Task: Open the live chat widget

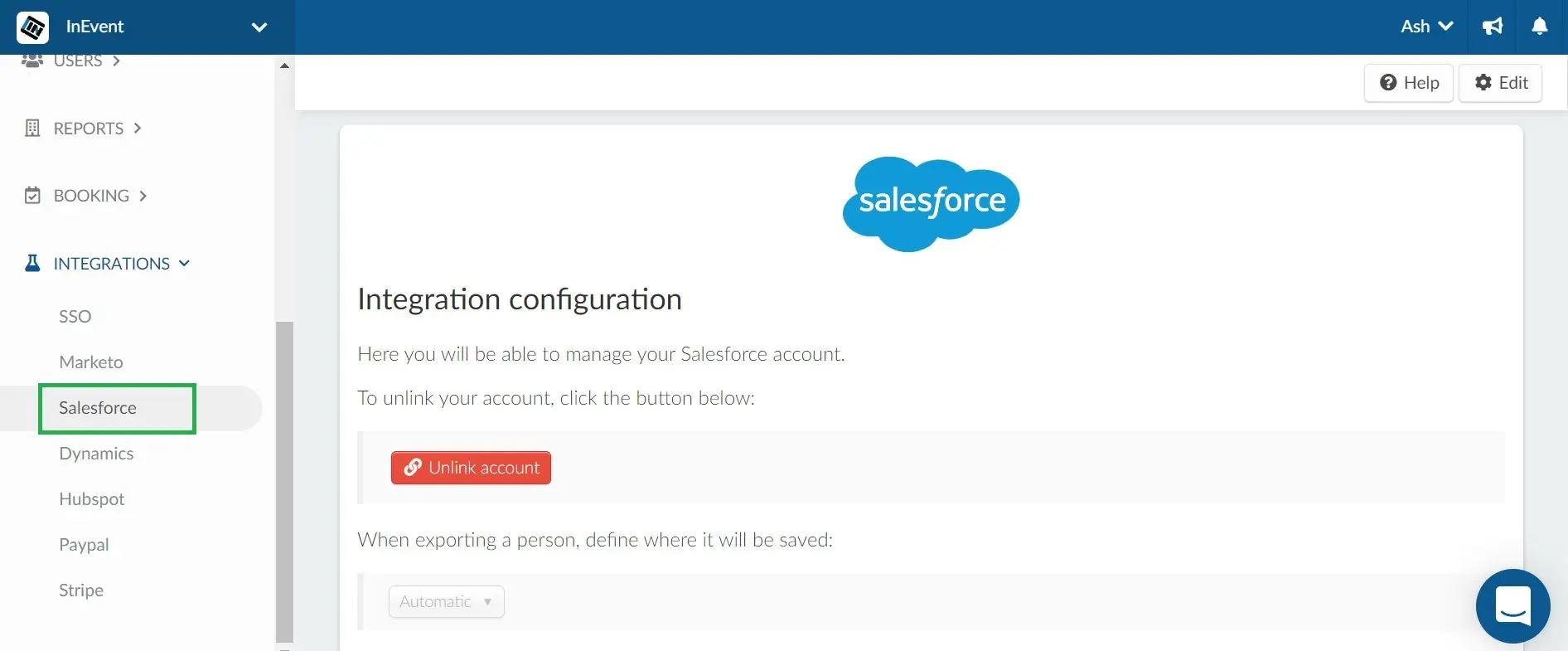Action: coord(1512,606)
